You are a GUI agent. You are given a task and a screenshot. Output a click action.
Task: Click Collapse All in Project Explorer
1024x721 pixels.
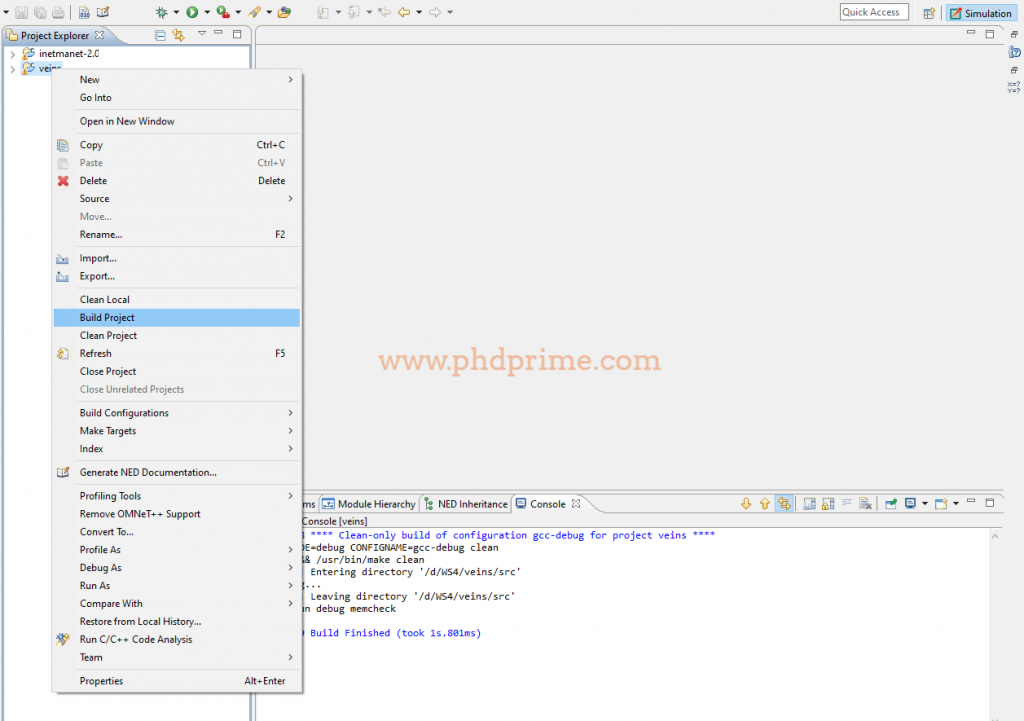(x=160, y=35)
